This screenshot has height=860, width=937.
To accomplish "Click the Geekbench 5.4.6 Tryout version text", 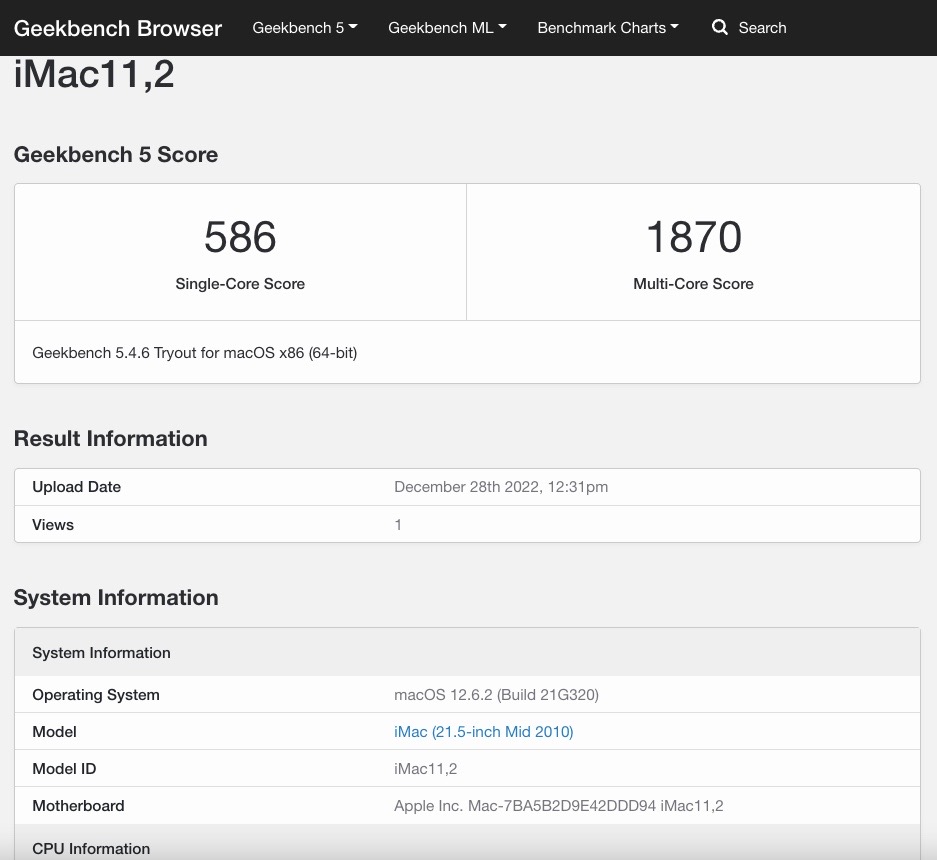I will click(x=195, y=353).
